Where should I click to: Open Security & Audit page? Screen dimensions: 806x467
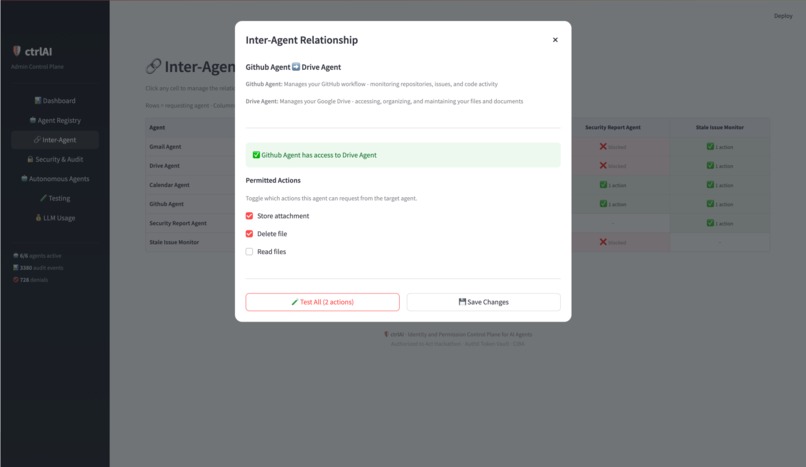click(55, 159)
